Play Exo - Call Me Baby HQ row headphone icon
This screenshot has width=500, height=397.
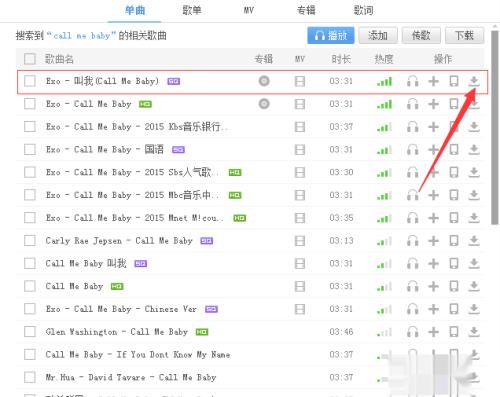point(413,104)
